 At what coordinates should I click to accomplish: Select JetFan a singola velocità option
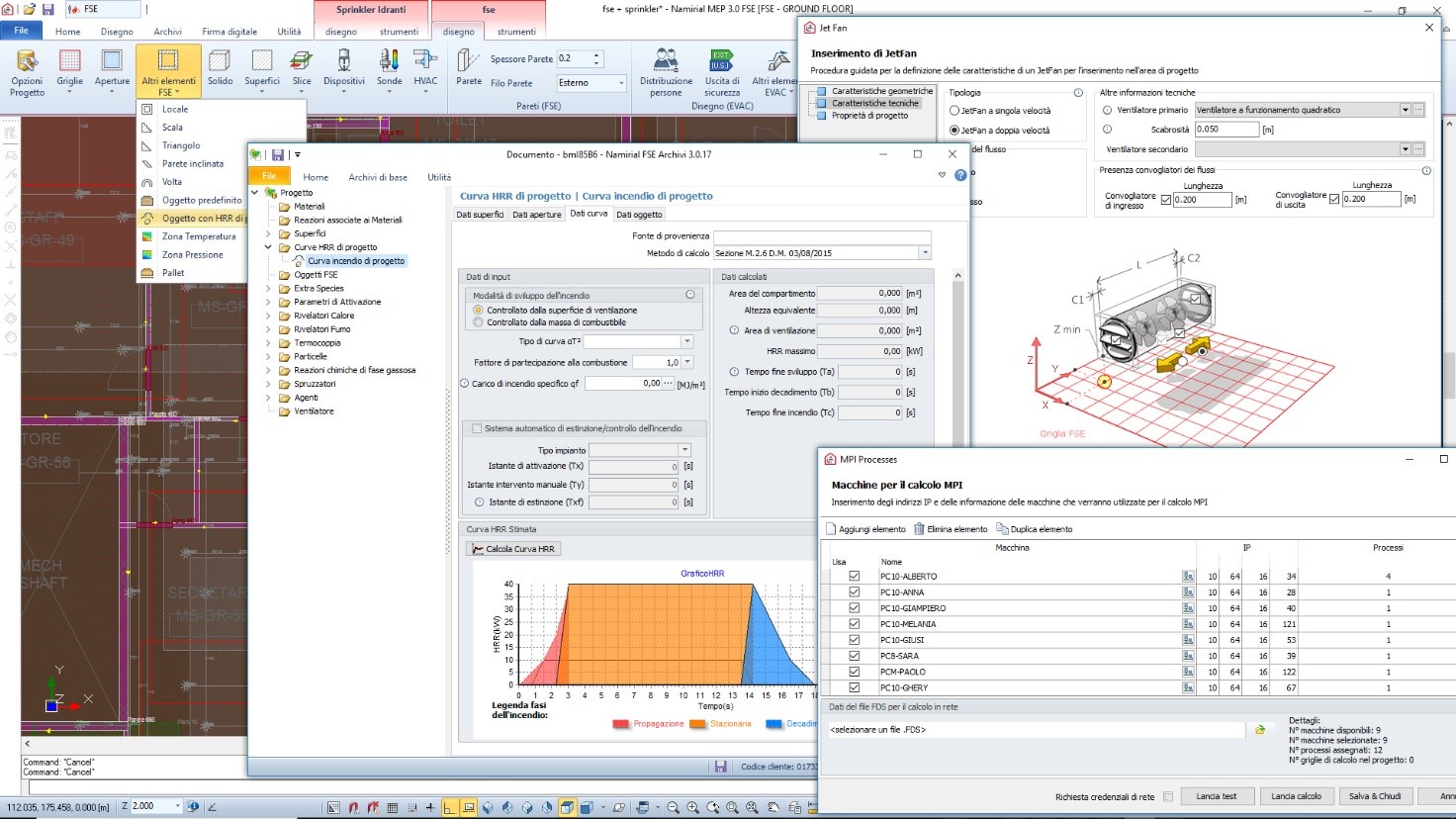click(955, 111)
